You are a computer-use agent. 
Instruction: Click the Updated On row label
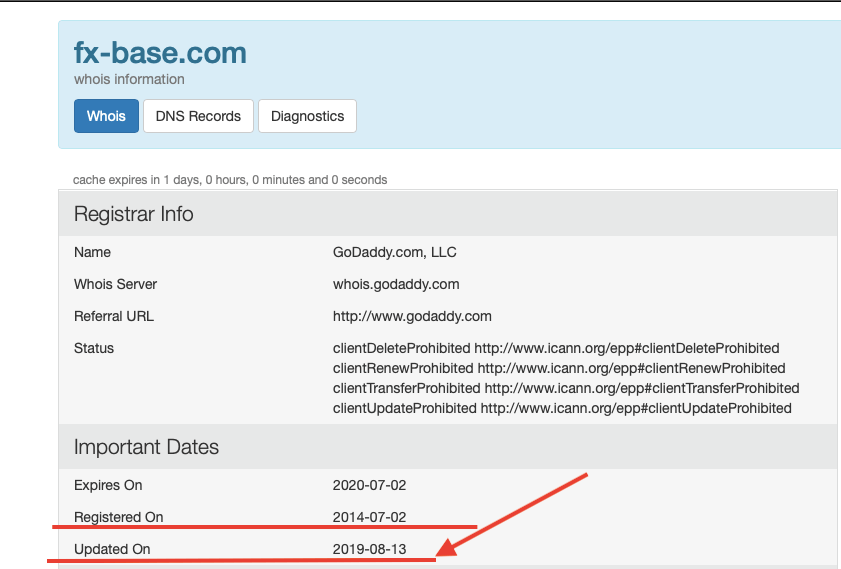point(112,549)
